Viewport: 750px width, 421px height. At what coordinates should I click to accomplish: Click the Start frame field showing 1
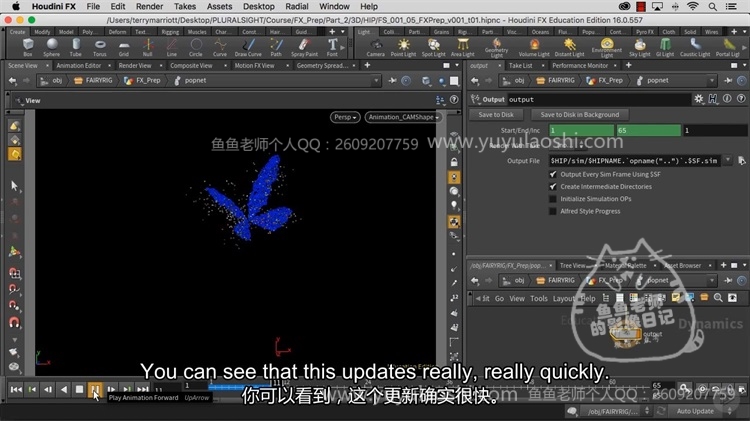581,130
